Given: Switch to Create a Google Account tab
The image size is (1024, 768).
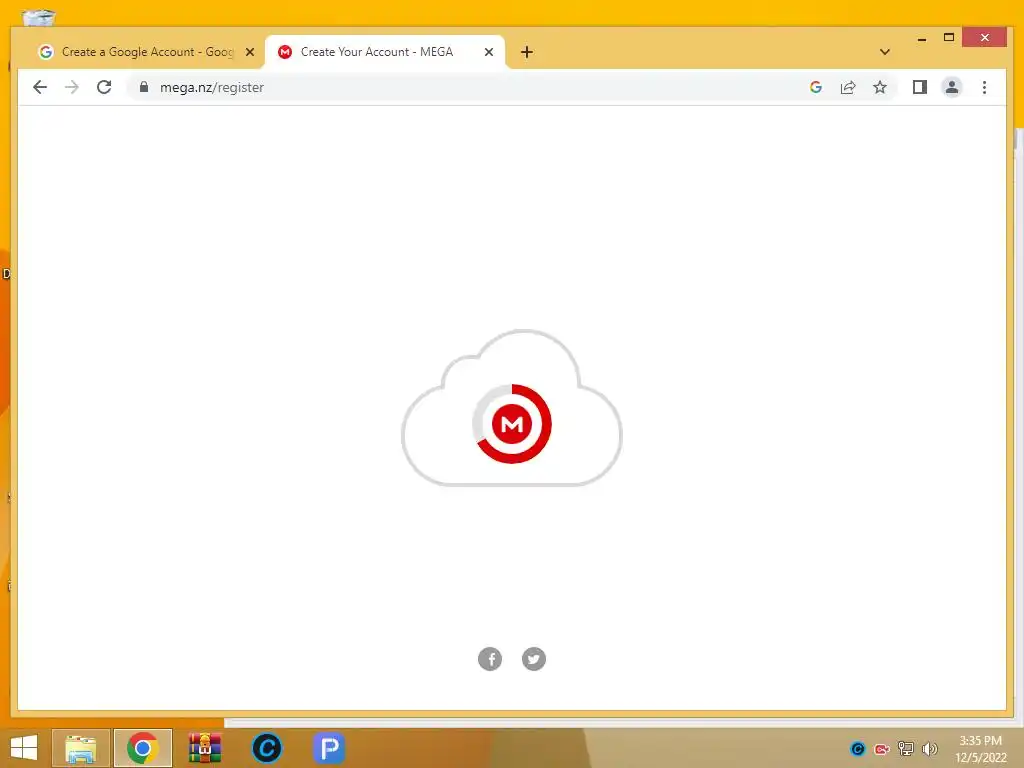Looking at the screenshot, I should coord(146,52).
